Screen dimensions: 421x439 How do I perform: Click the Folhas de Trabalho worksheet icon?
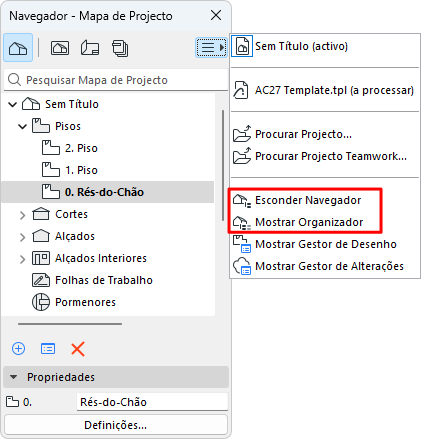[41, 280]
